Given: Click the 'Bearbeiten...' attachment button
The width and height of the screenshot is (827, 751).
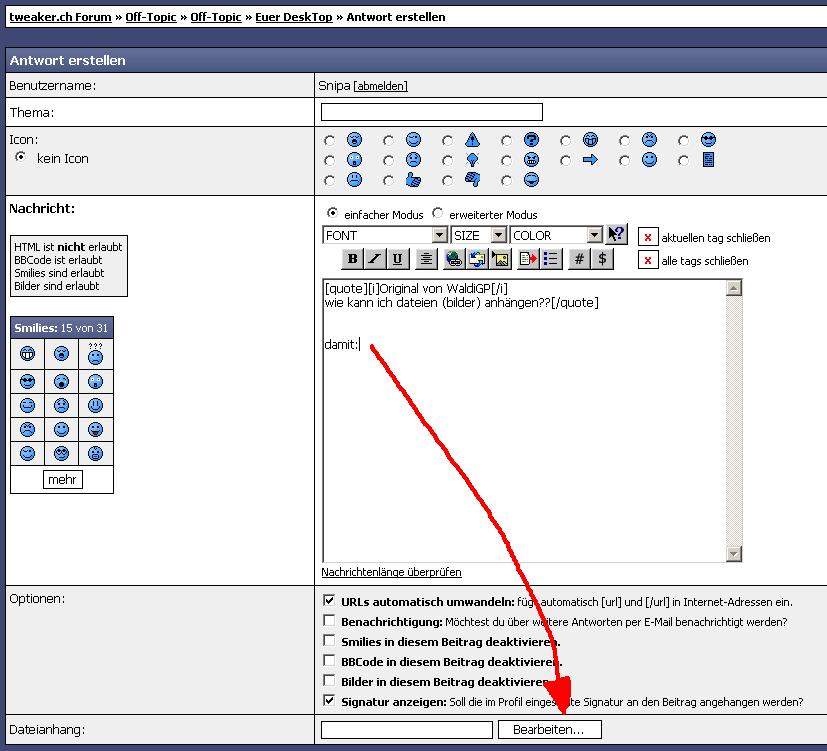Looking at the screenshot, I should (549, 730).
